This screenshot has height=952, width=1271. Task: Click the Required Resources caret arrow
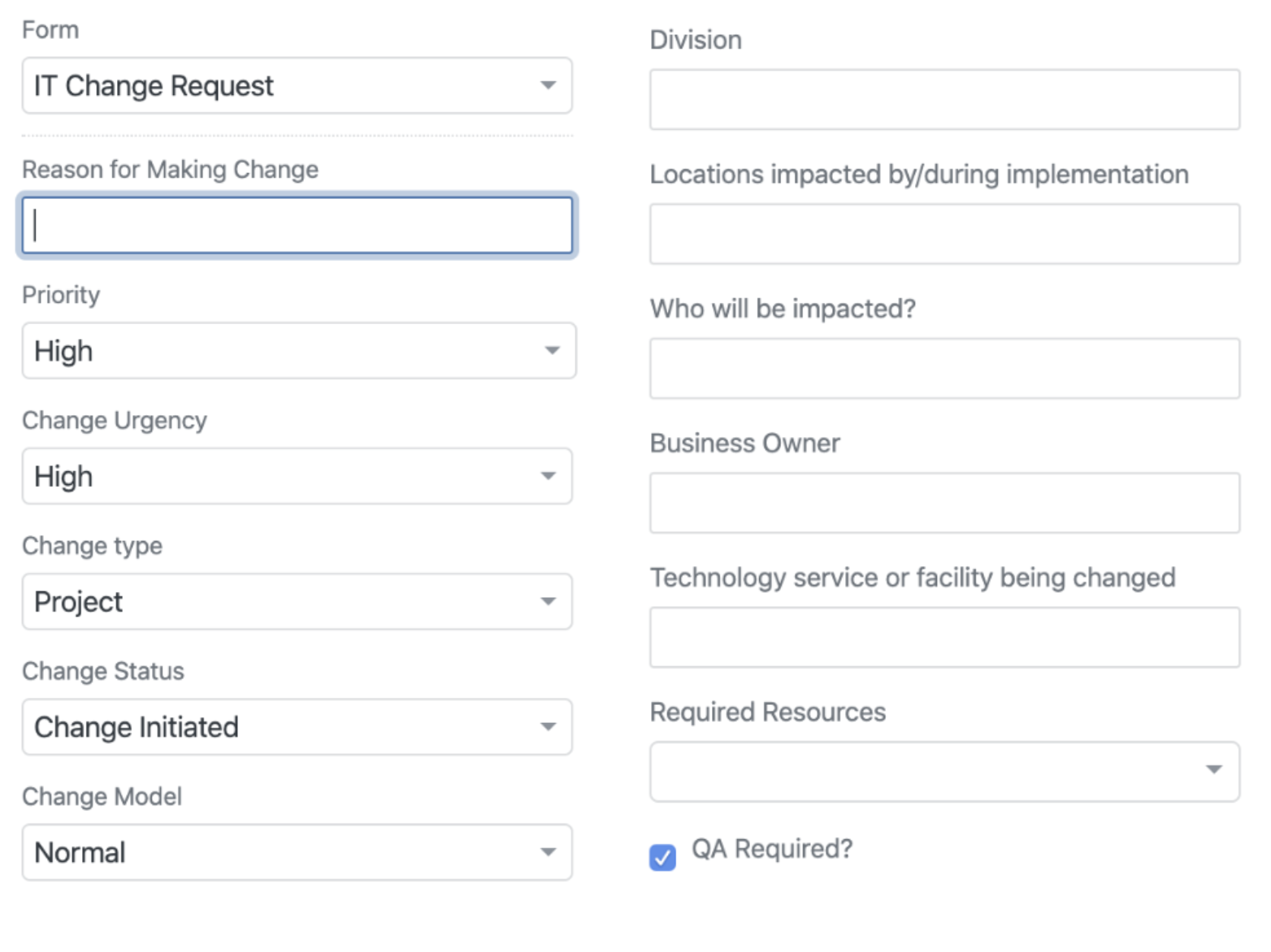tap(1213, 769)
